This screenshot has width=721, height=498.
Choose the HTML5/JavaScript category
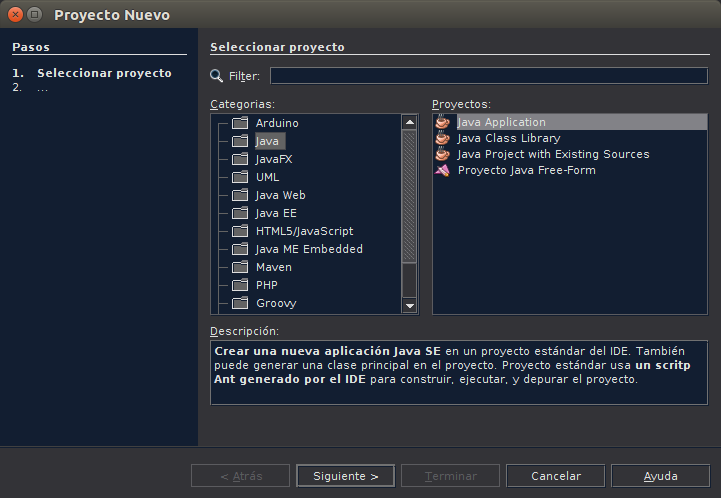point(304,231)
